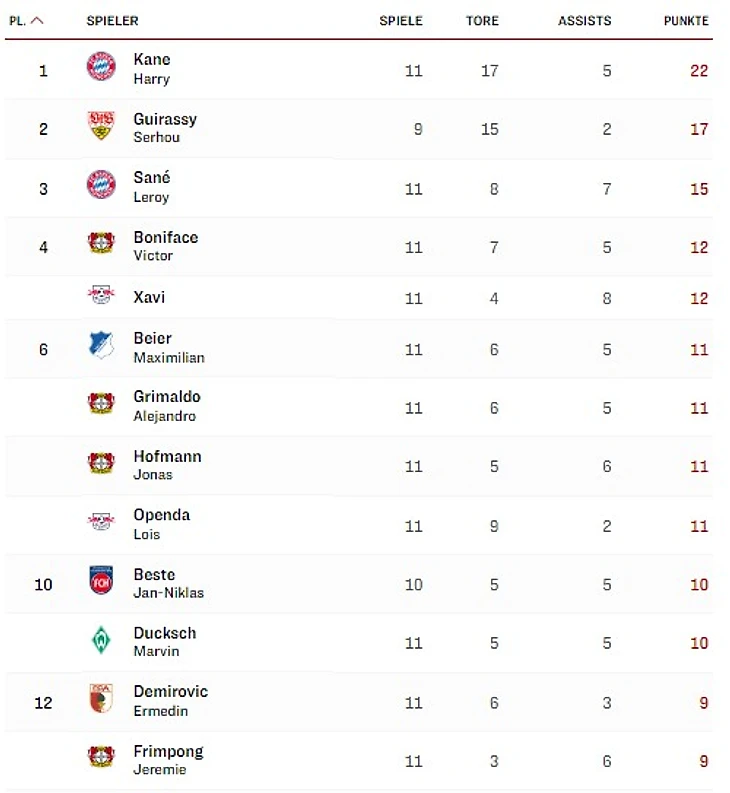Sort table by PUNKTE column
This screenshot has width=730, height=793.
click(686, 21)
